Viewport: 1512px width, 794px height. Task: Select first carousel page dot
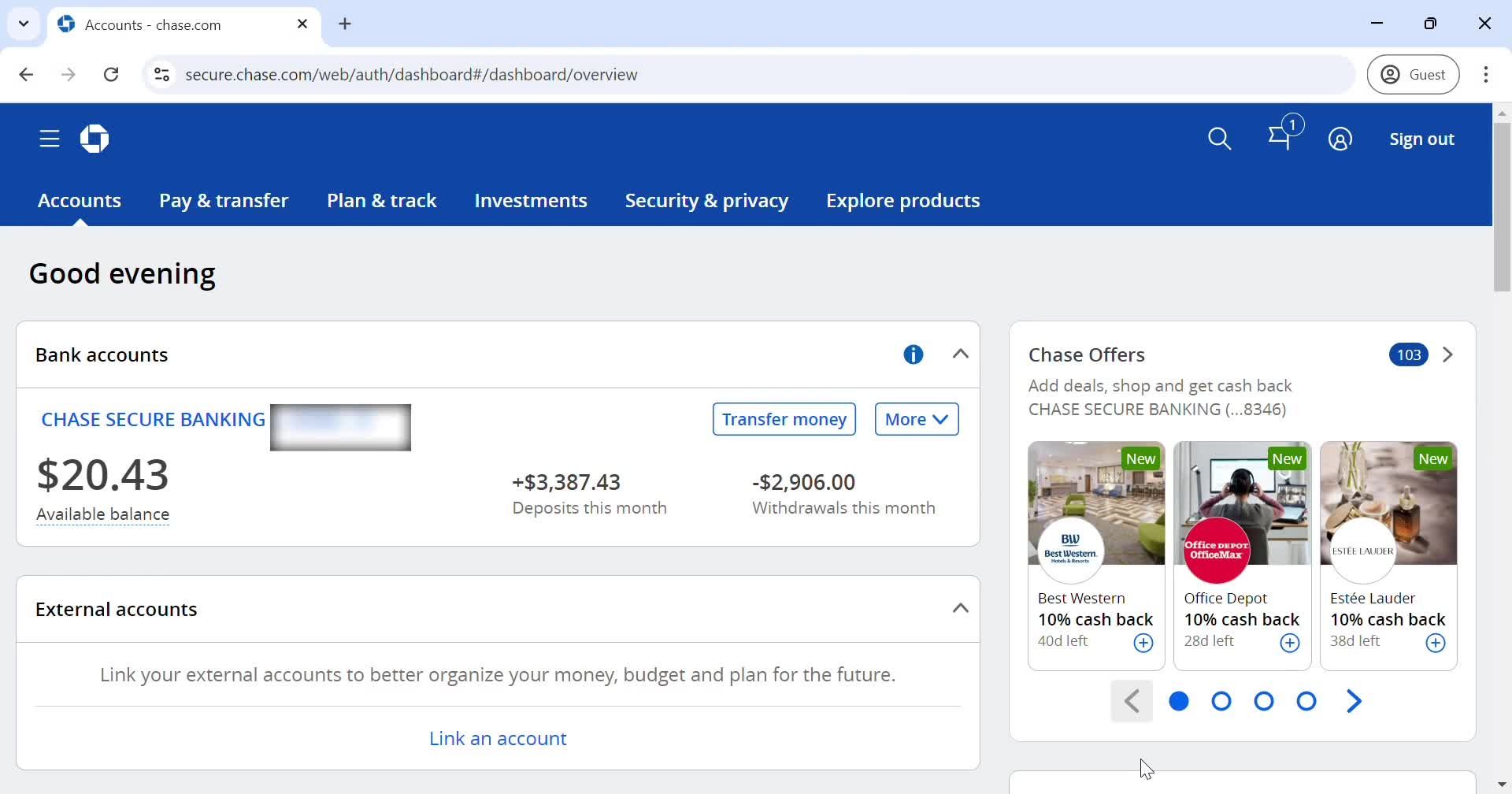(x=1179, y=701)
